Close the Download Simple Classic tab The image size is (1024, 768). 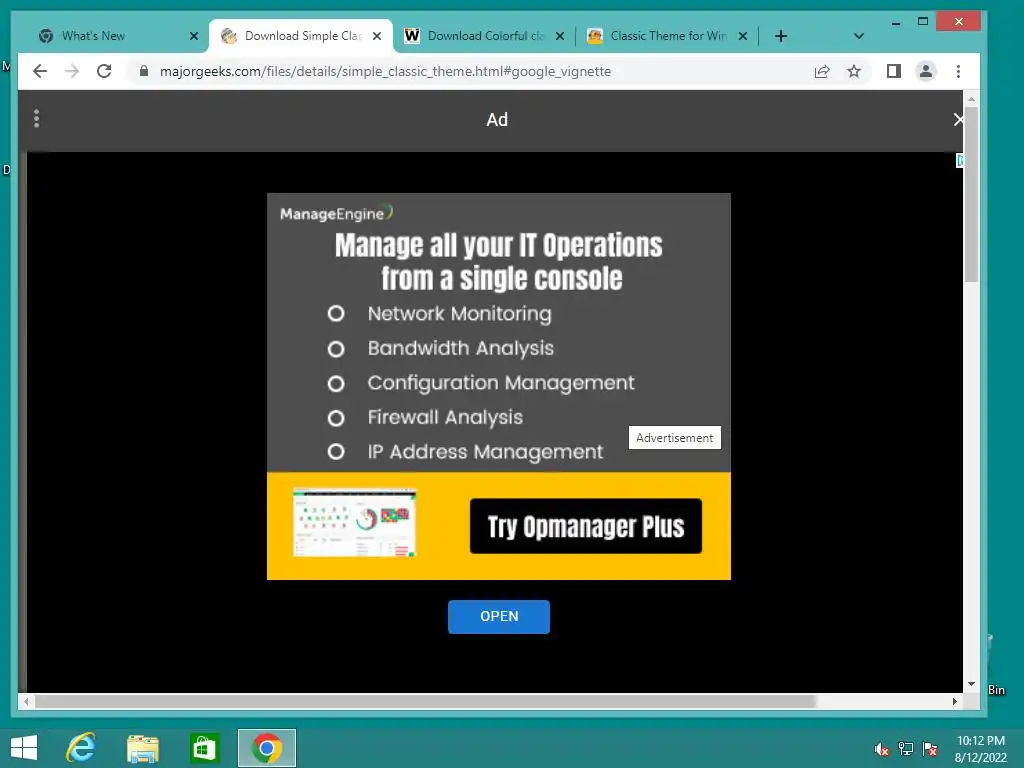(377, 36)
